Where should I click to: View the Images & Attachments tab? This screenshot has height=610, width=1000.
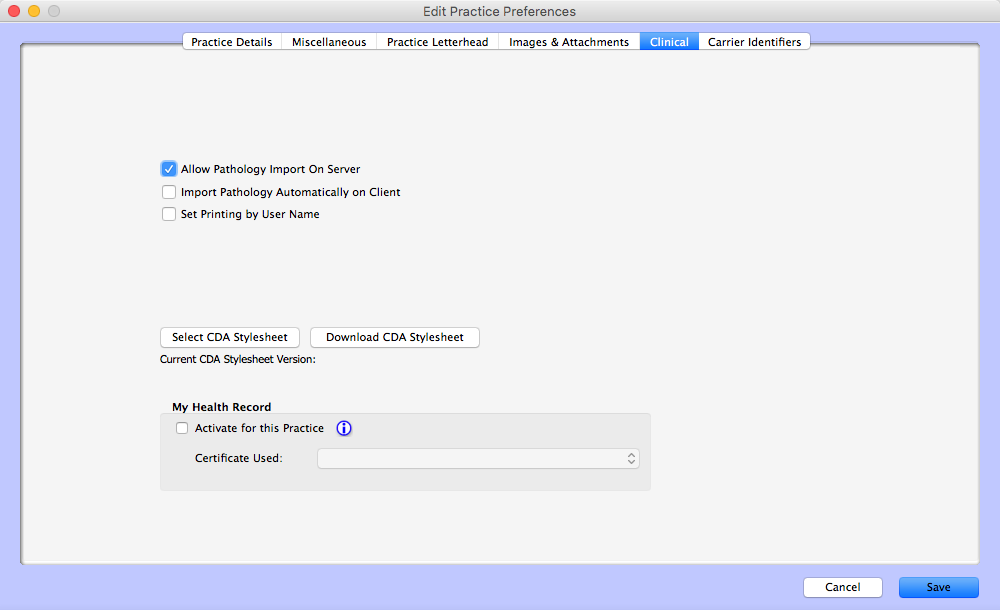click(568, 41)
